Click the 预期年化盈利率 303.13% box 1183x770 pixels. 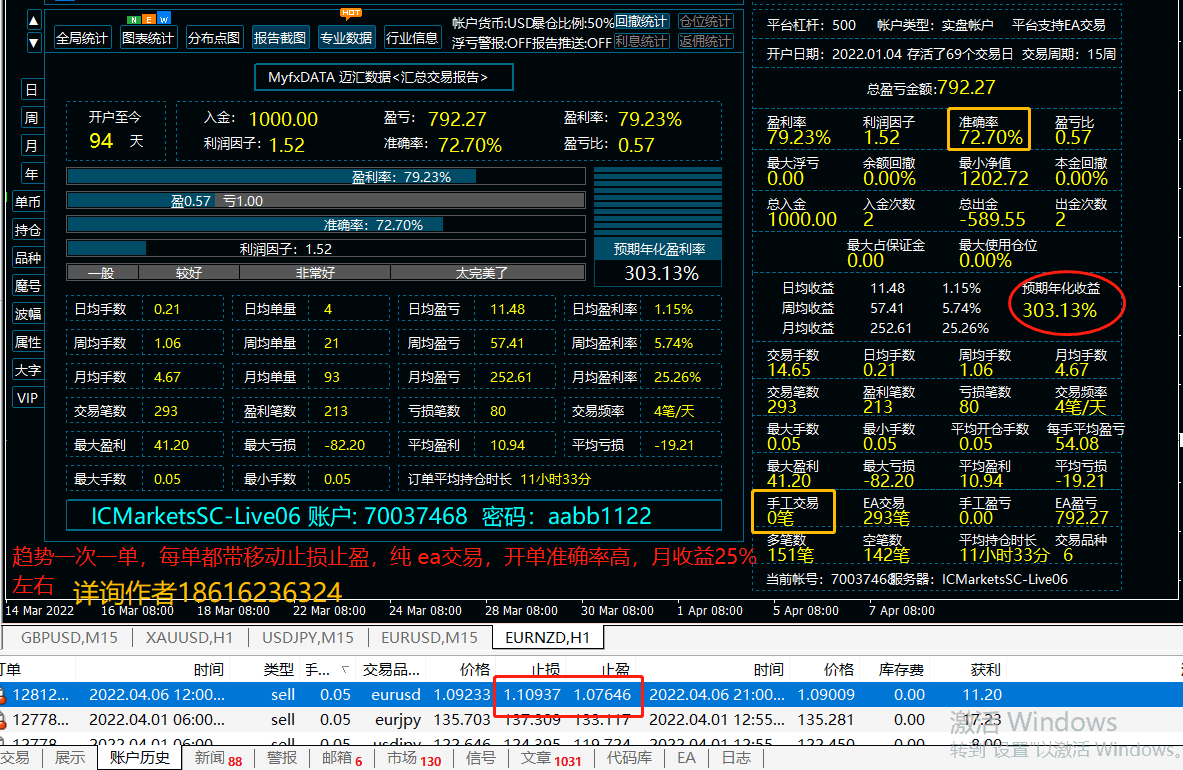(659, 262)
